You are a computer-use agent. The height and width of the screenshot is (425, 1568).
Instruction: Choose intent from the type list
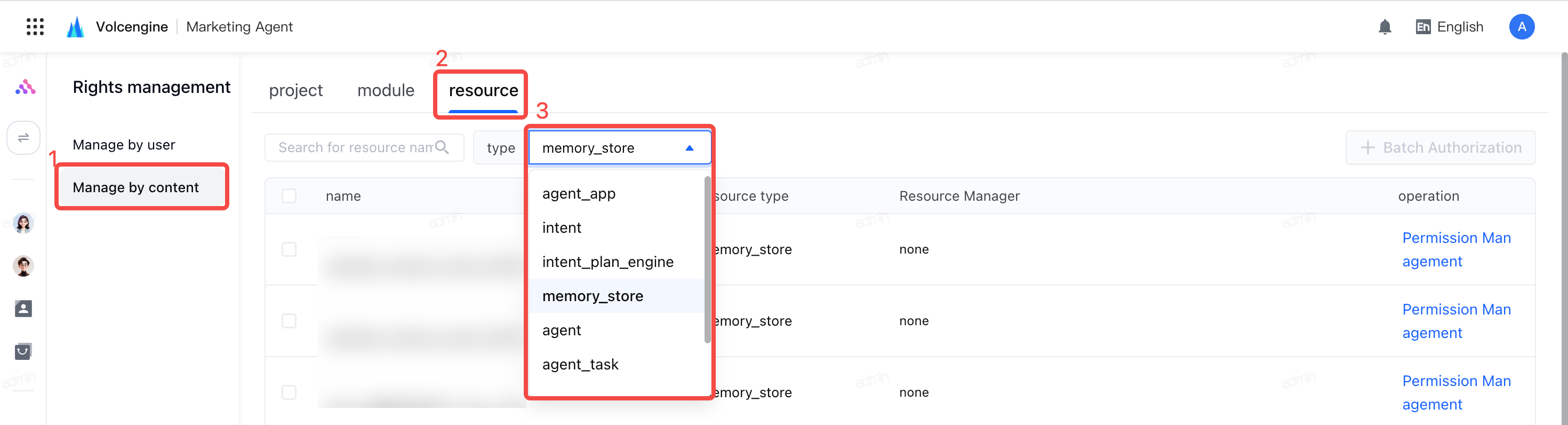tap(617, 228)
